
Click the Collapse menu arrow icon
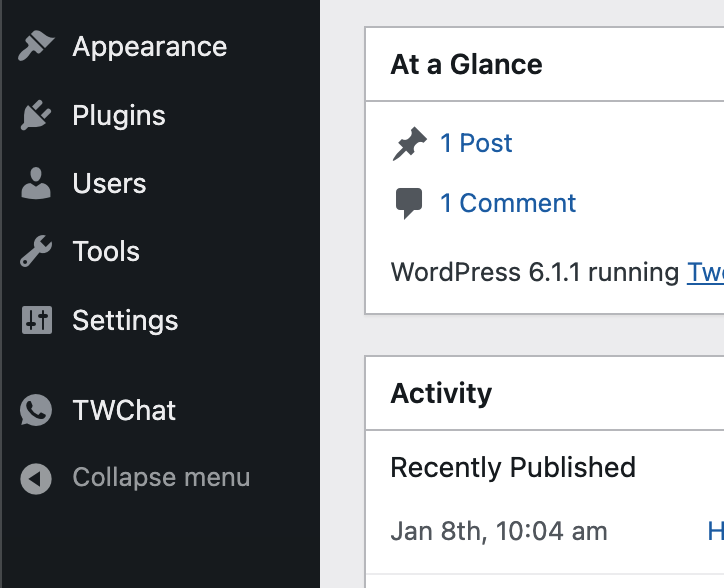pos(36,479)
